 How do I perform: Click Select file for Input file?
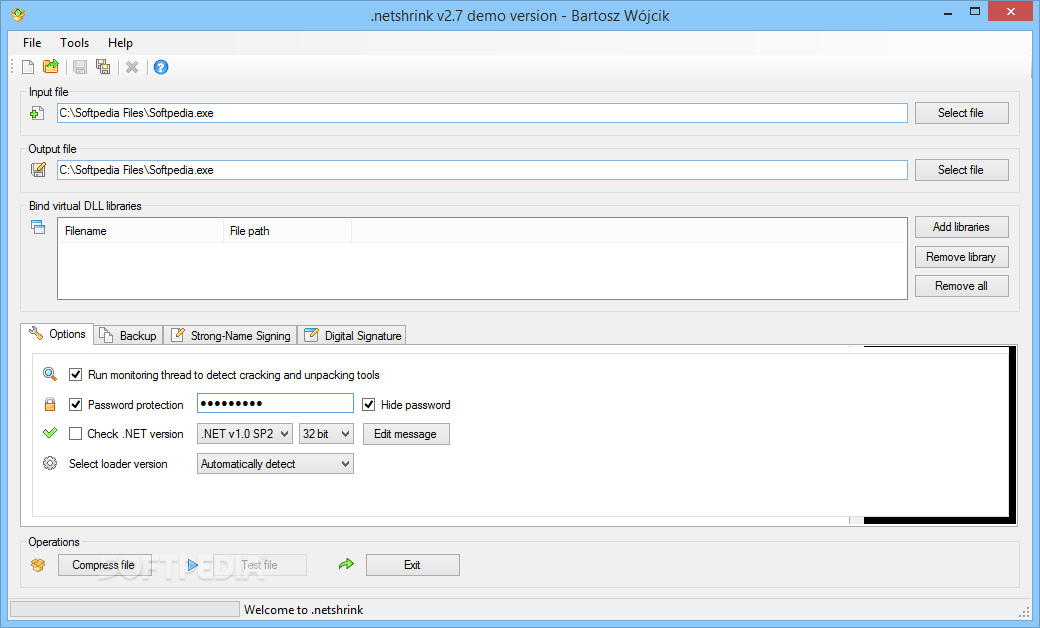point(961,113)
